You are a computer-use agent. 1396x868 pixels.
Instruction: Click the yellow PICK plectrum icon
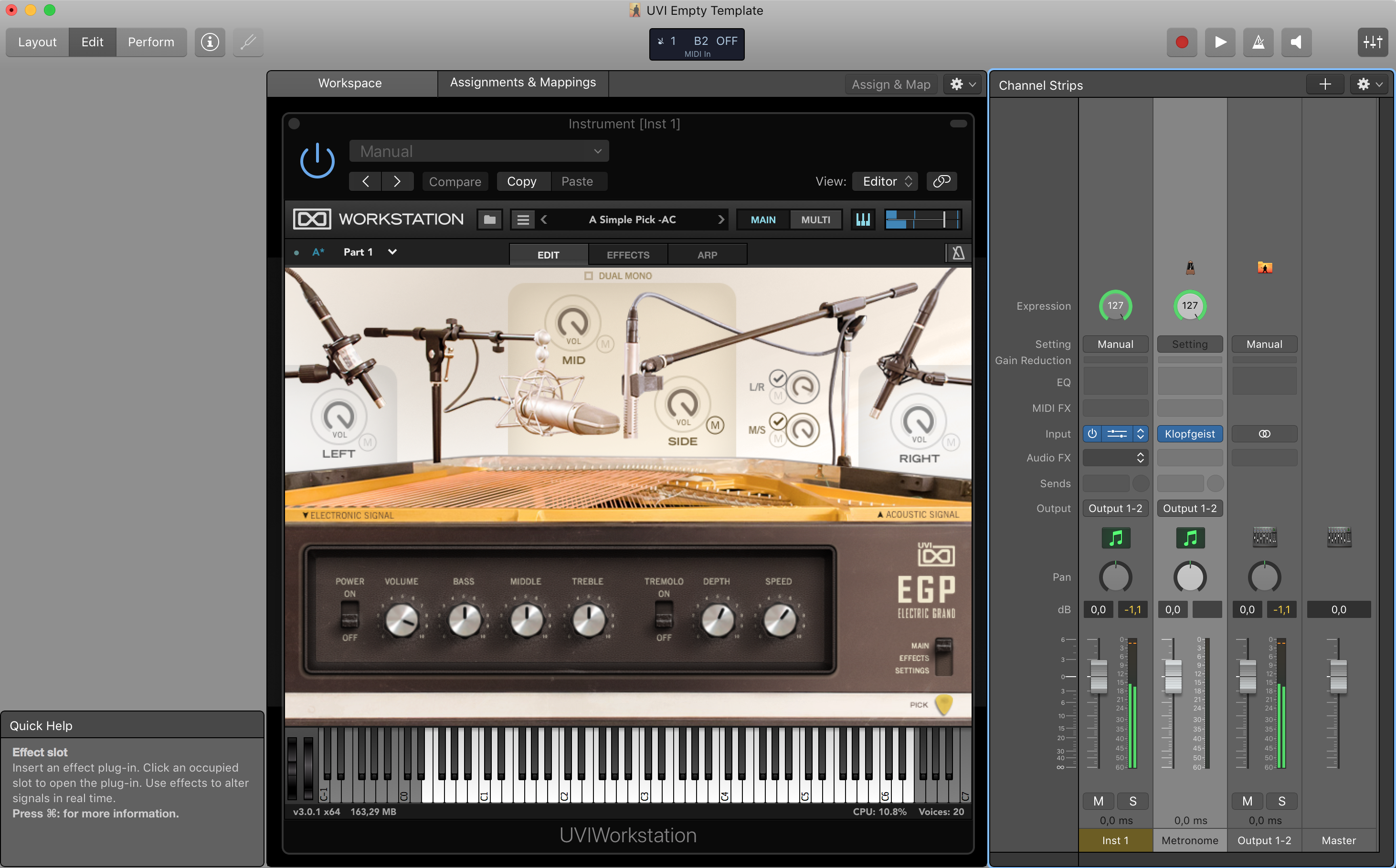click(x=943, y=704)
